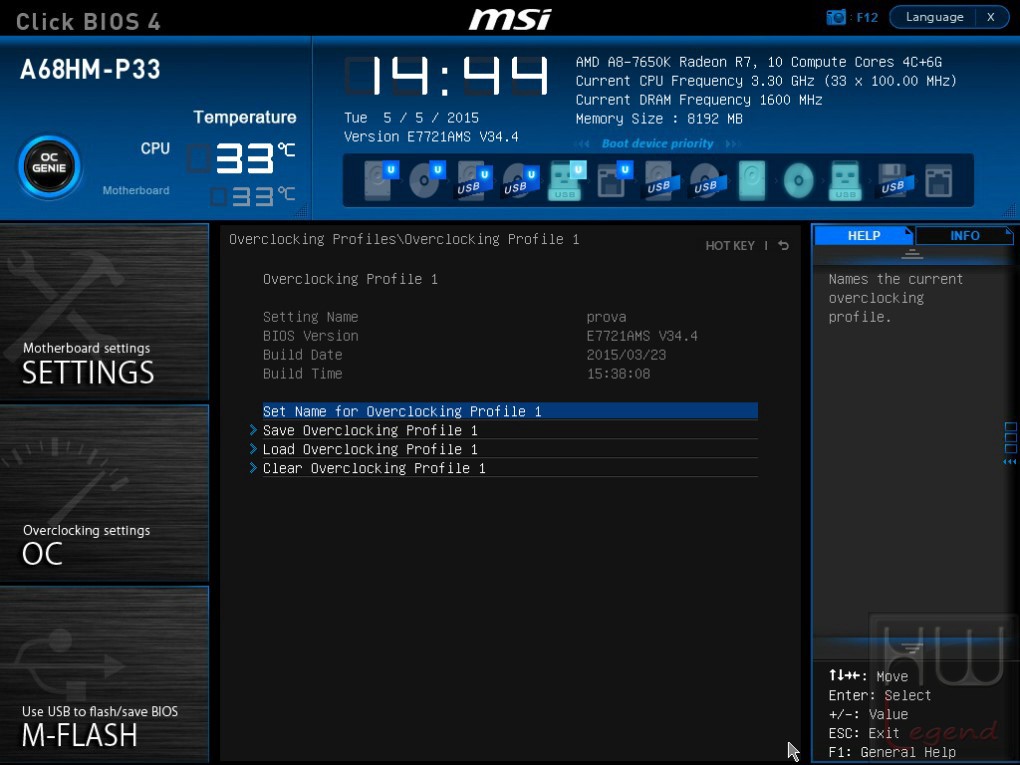Select the UEFI USB CD/DVD boot icon
The height and width of the screenshot is (765, 1020).
520,180
